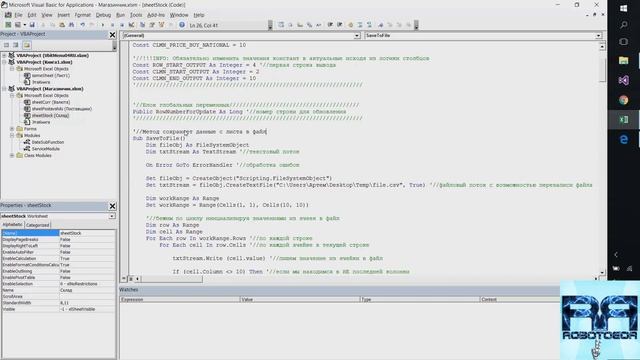Open Object Browser via toolbar icon
Viewport: 640px width, 360px height.
pos(161,25)
